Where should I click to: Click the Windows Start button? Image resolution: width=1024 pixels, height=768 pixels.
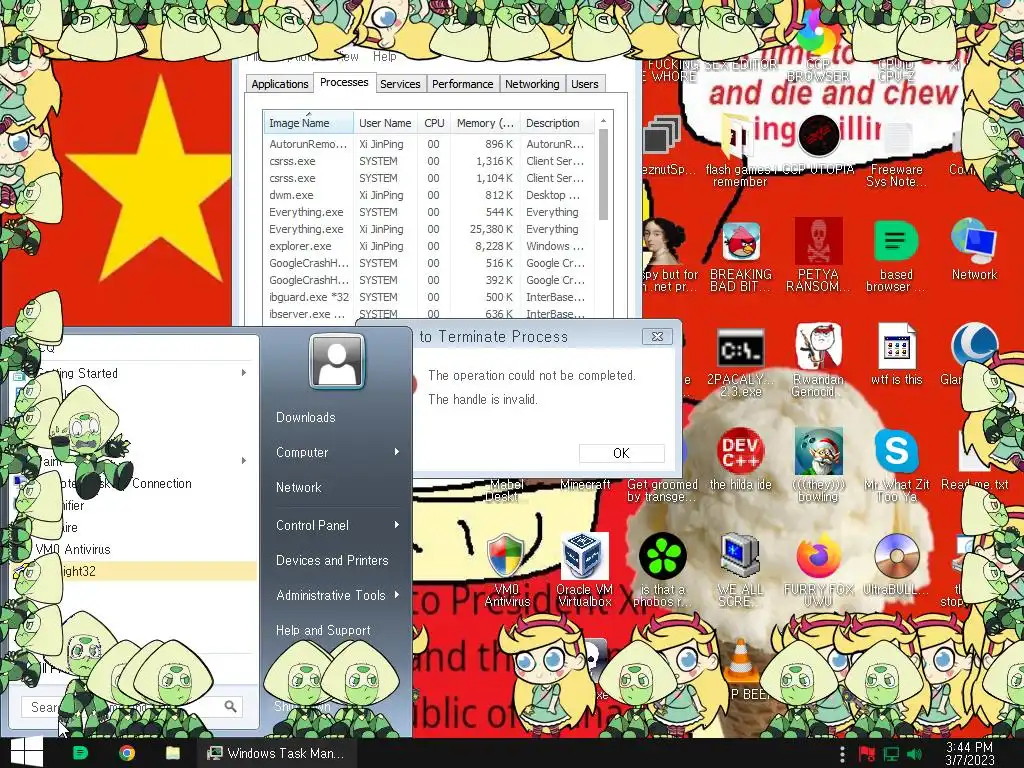click(x=26, y=752)
